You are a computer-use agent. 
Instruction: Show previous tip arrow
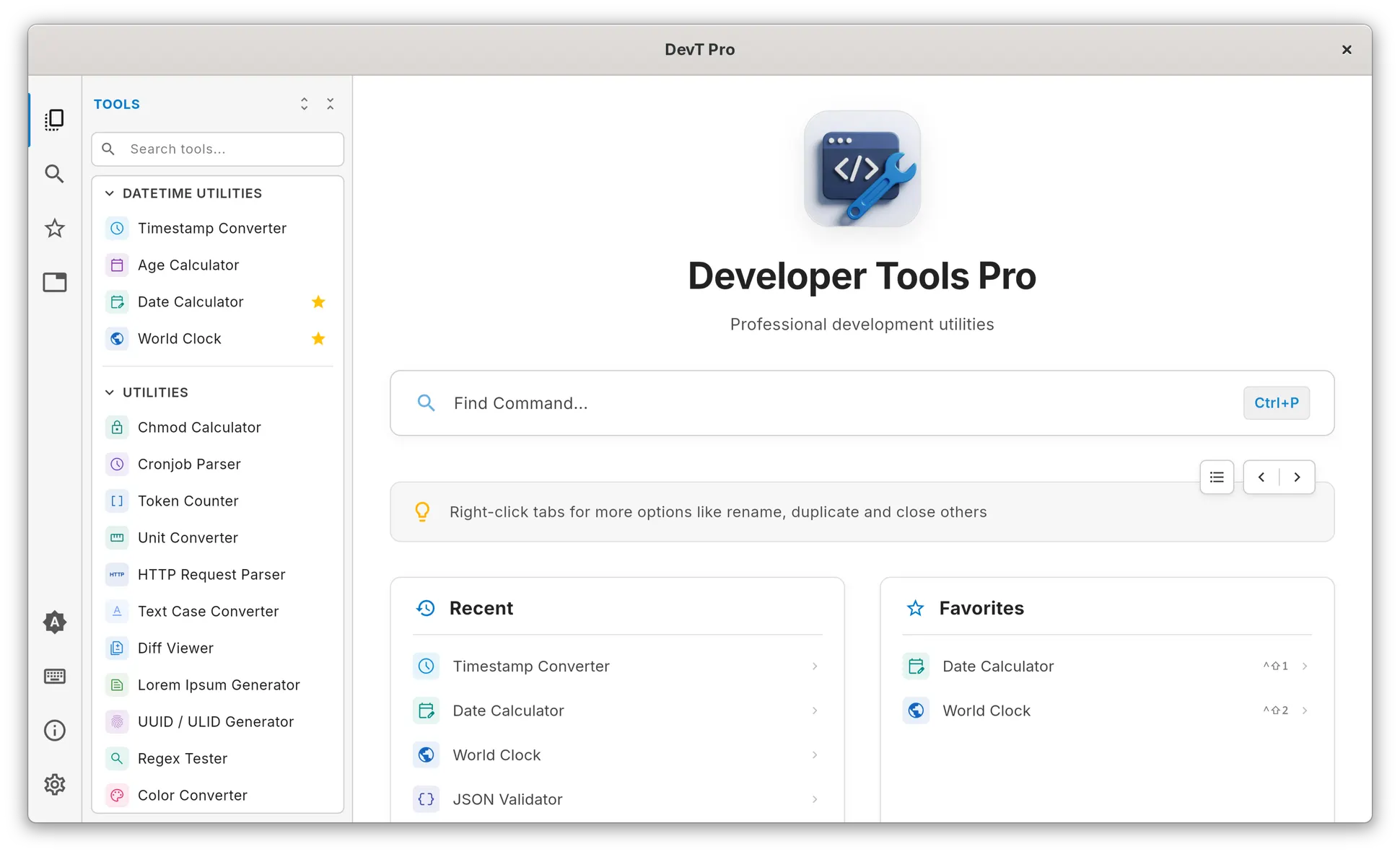[x=1261, y=477]
